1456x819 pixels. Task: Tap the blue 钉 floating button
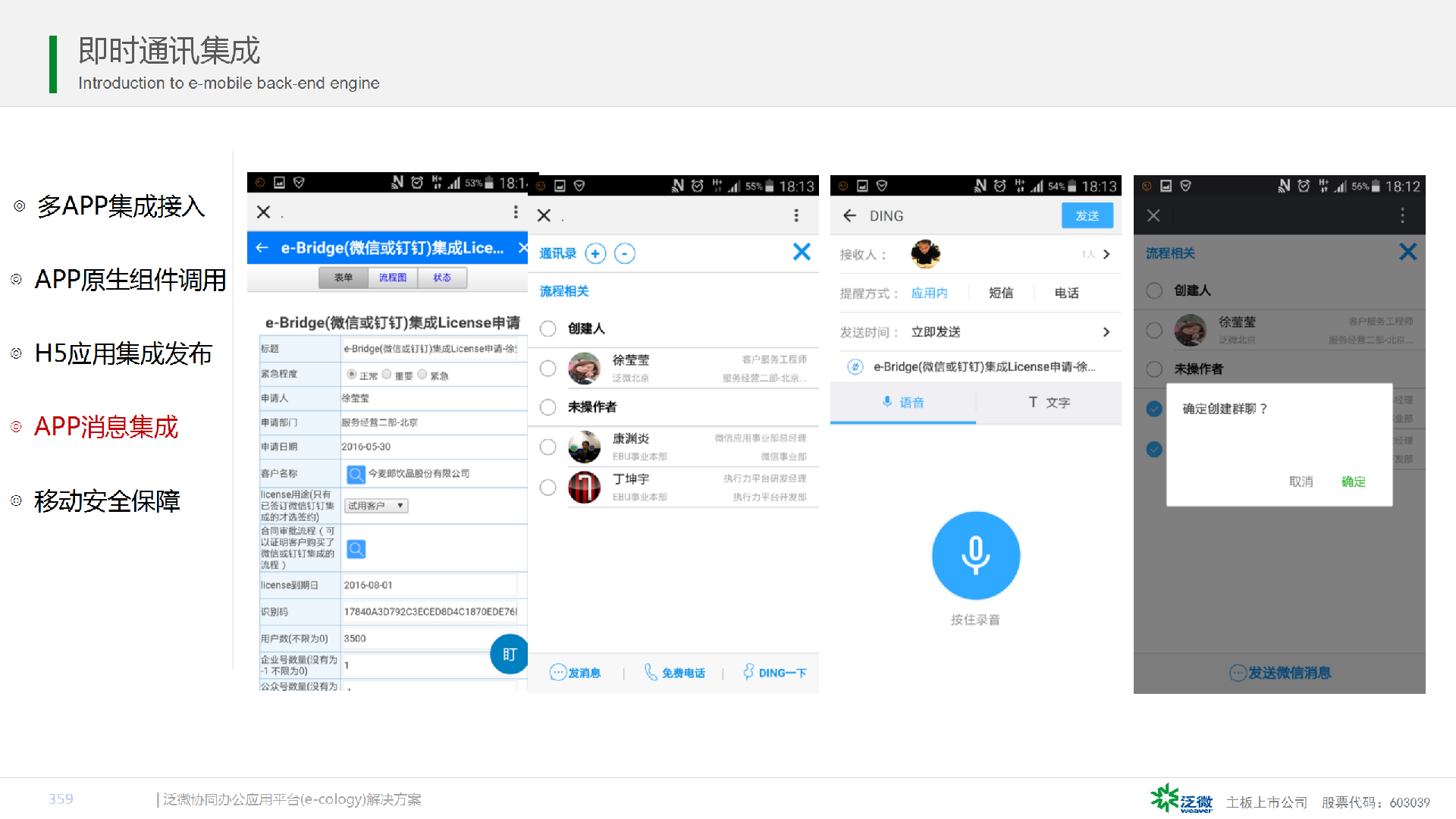(x=509, y=654)
